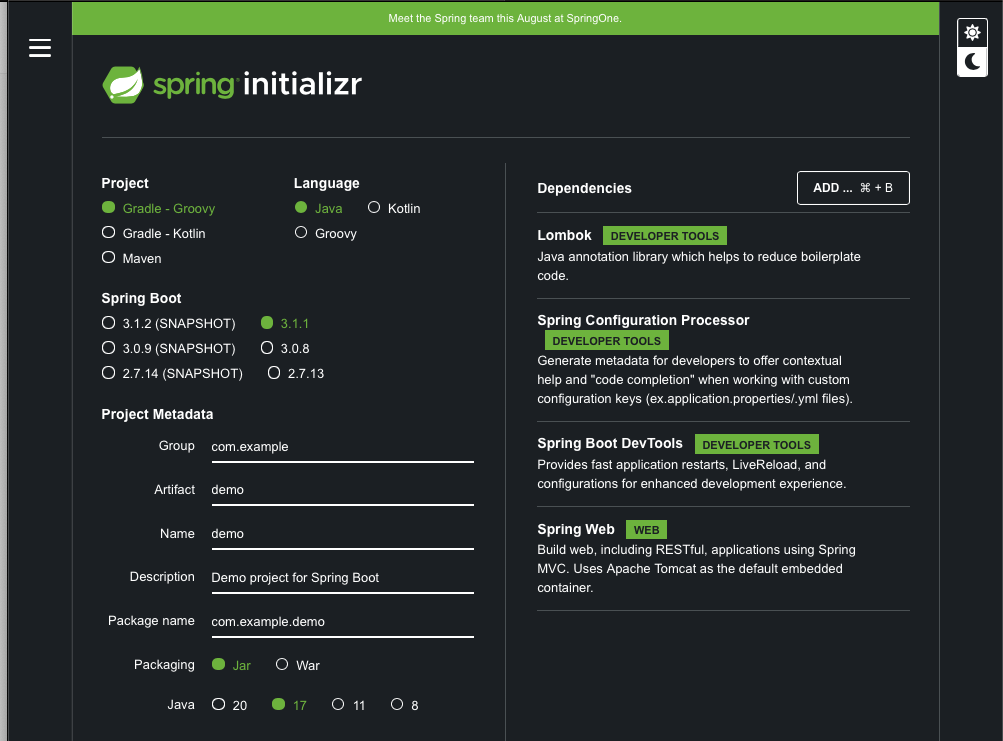Click the Package name input field
The height and width of the screenshot is (741, 1003).
(342, 622)
